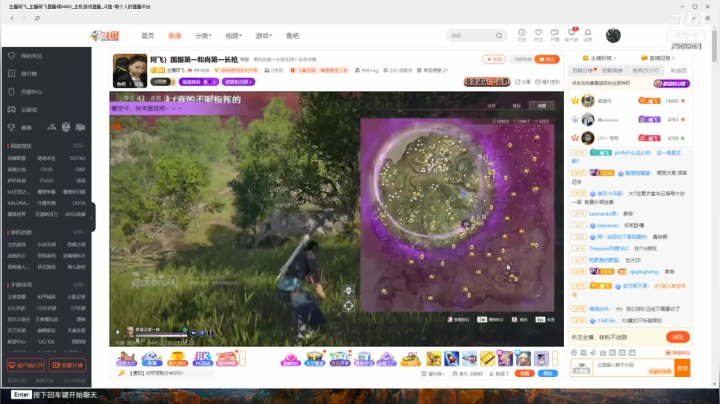This screenshot has height=404, width=720.
Task: Click the crown icon in chat toolbar
Action: pos(603,353)
